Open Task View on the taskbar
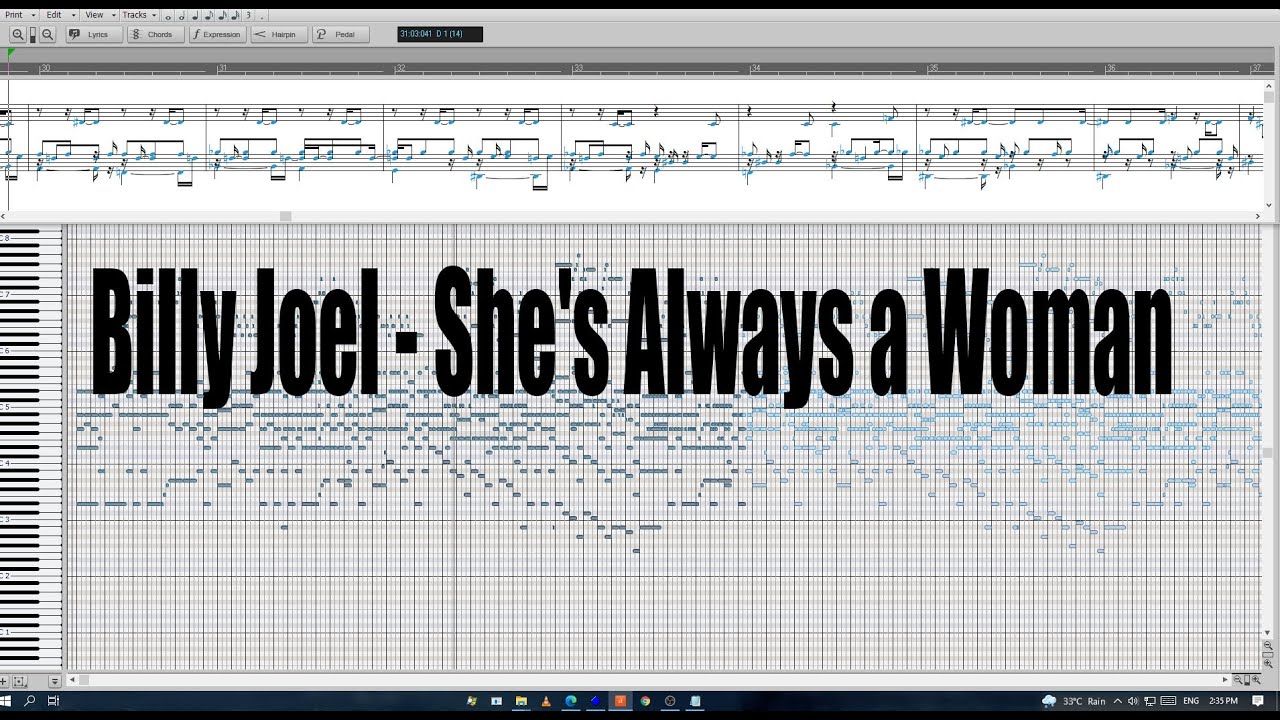Image resolution: width=1280 pixels, height=720 pixels. [54, 701]
